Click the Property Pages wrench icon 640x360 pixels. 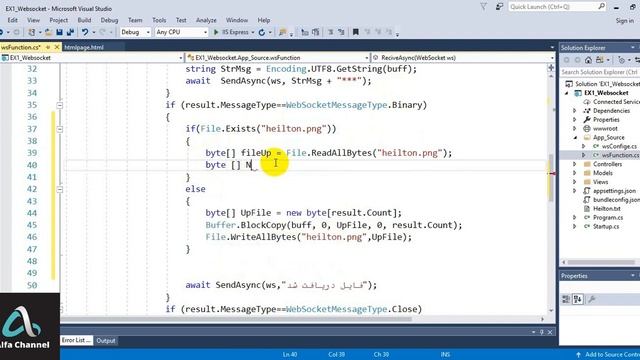[x=591, y=299]
